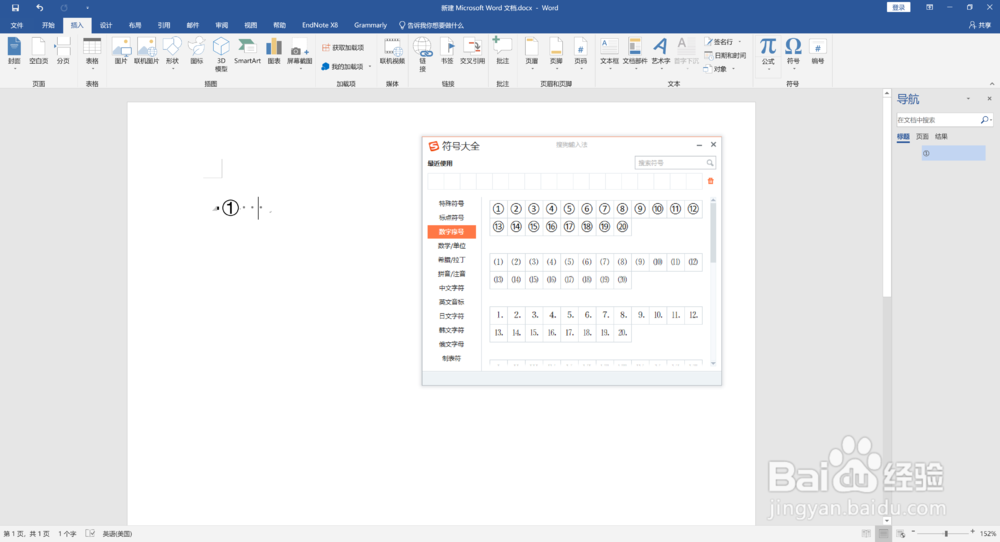Screen dimensions: 1000x542
Task: Insert a SmartArt graphic
Action: click(247, 52)
